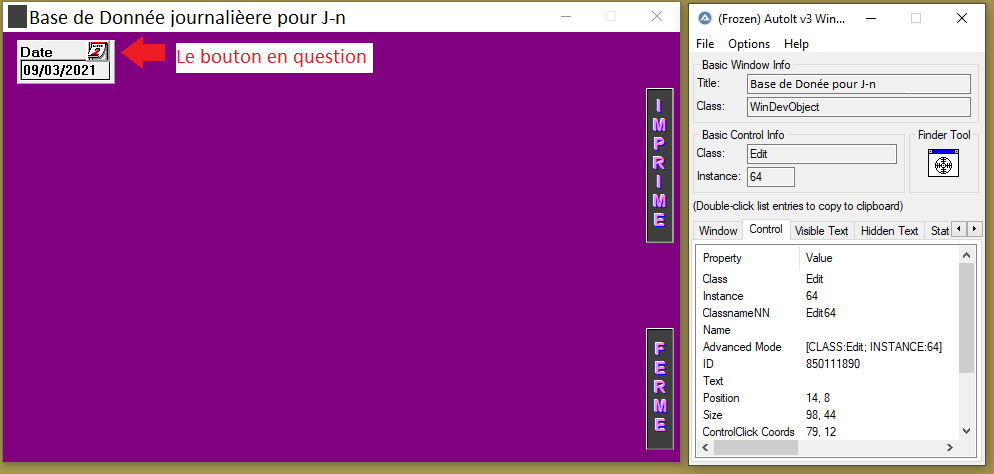The height and width of the screenshot is (474, 994).
Task: Maximize the AutoIt Window Info window
Action: tap(915, 18)
